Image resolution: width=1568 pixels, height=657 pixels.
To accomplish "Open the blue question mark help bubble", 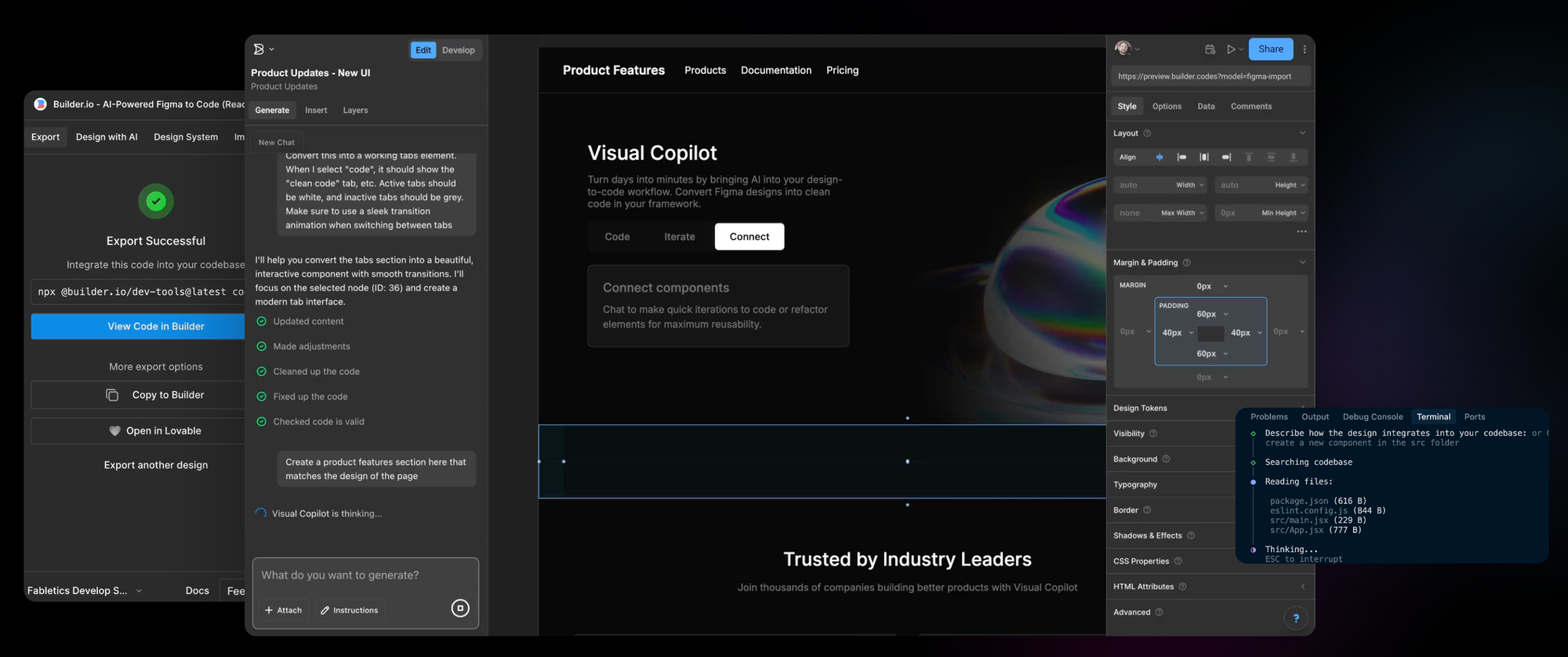I will click(x=1296, y=619).
